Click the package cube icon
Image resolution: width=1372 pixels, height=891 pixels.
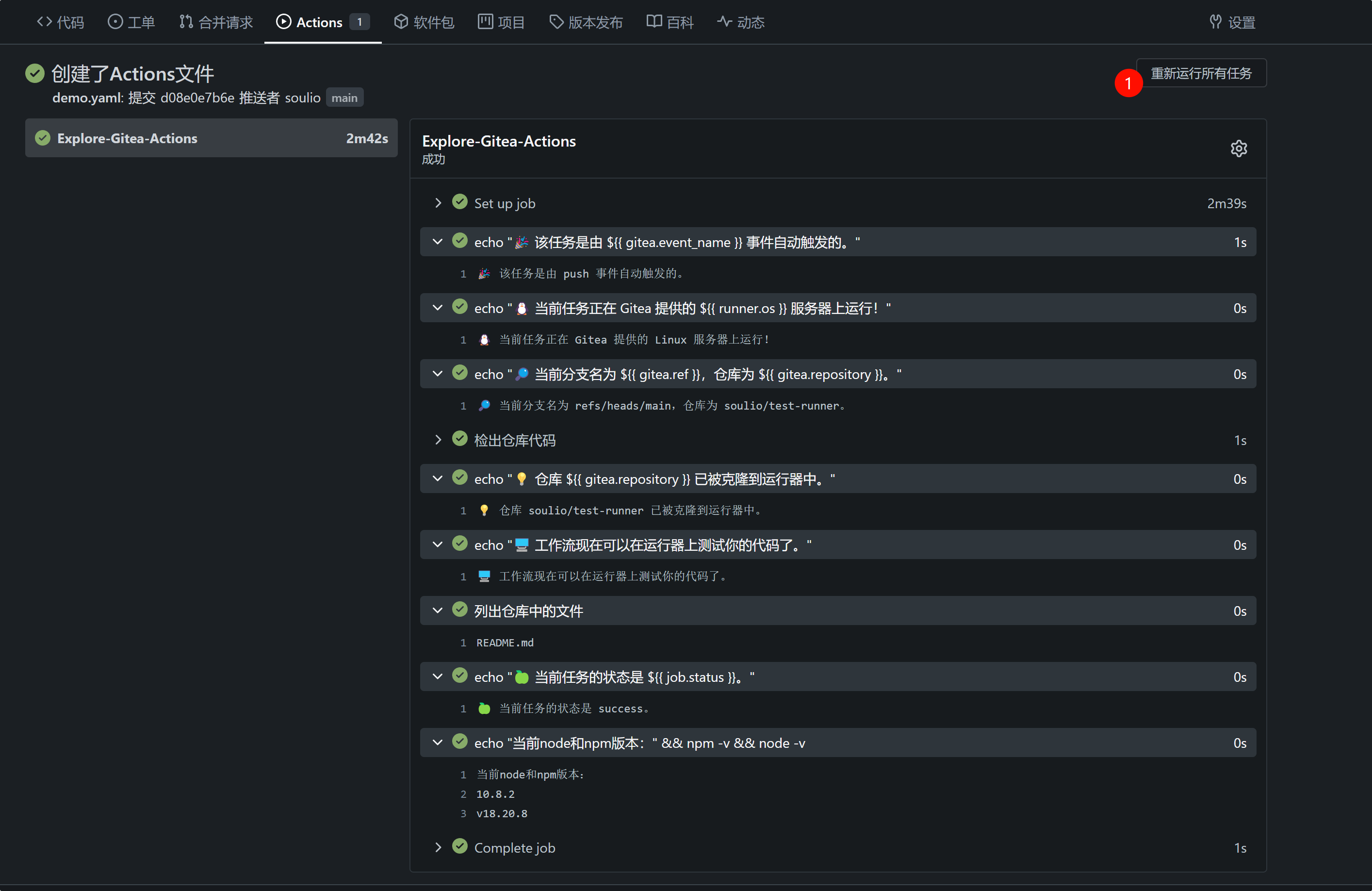(x=401, y=22)
